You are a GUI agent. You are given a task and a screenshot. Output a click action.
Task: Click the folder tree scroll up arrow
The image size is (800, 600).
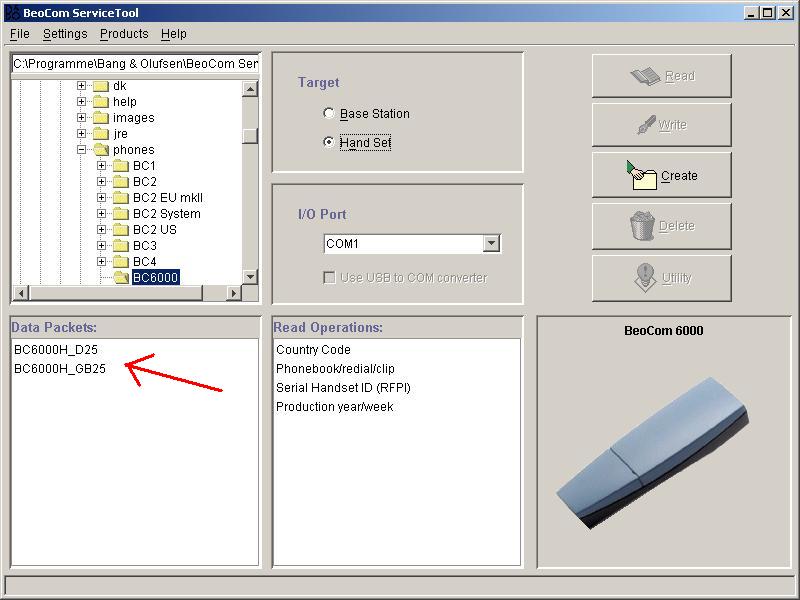click(250, 89)
